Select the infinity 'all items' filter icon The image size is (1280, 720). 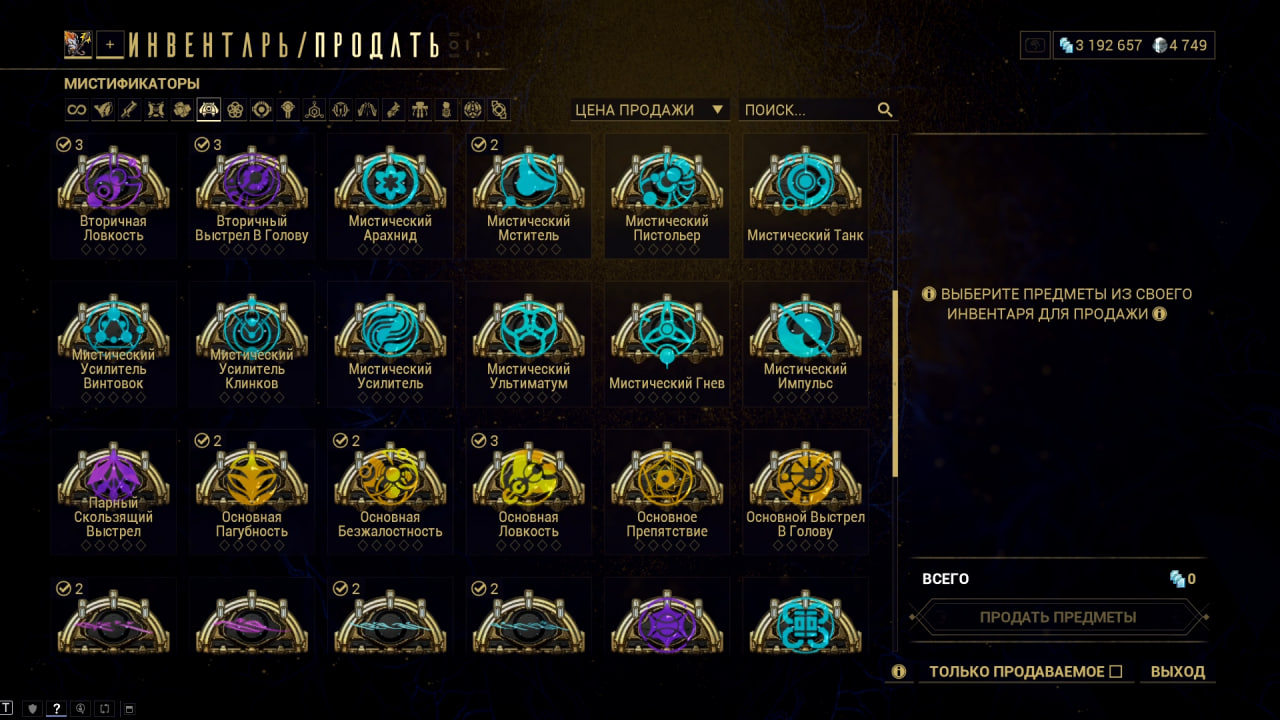point(76,110)
